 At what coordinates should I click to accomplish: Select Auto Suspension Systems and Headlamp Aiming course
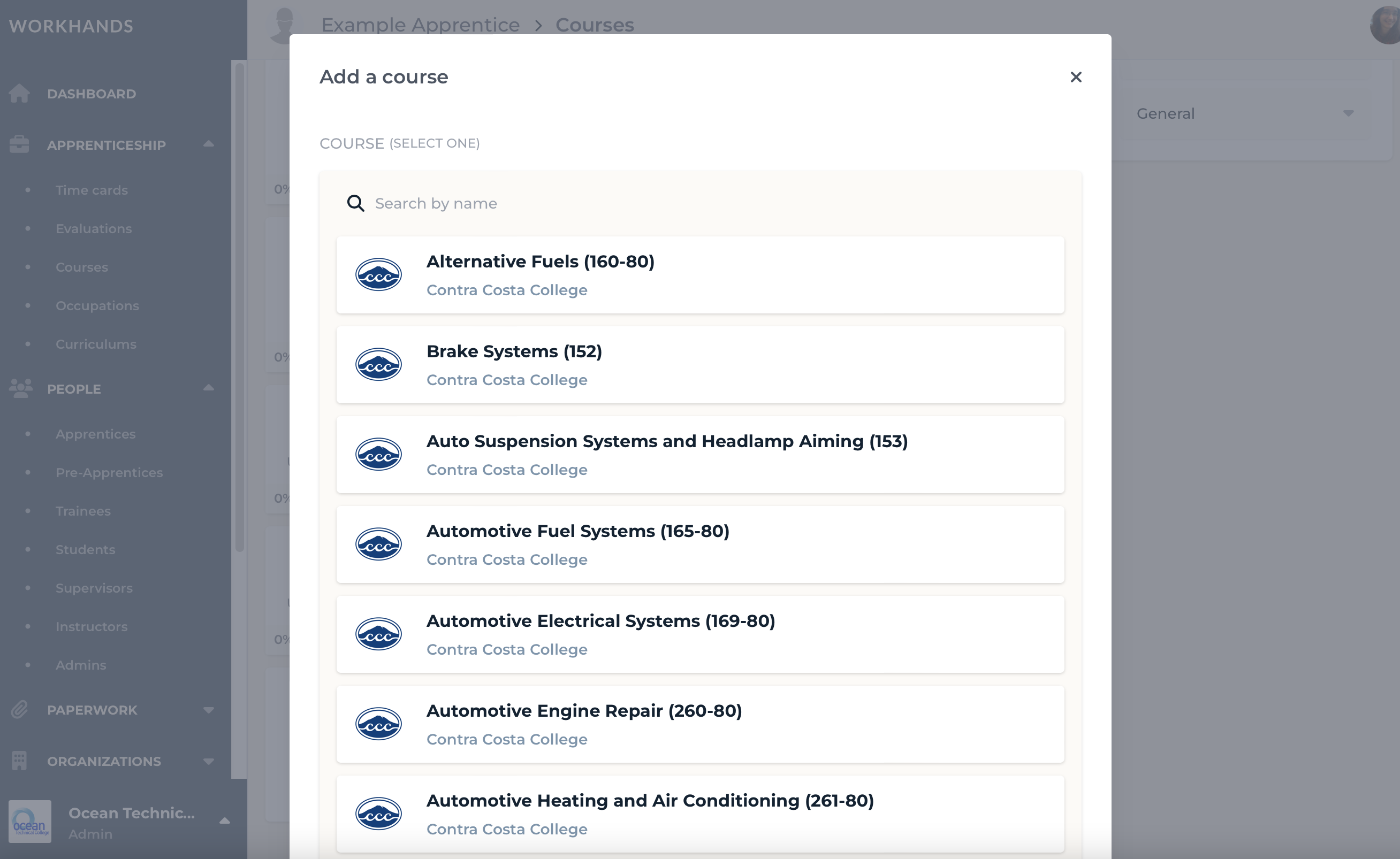click(x=701, y=455)
